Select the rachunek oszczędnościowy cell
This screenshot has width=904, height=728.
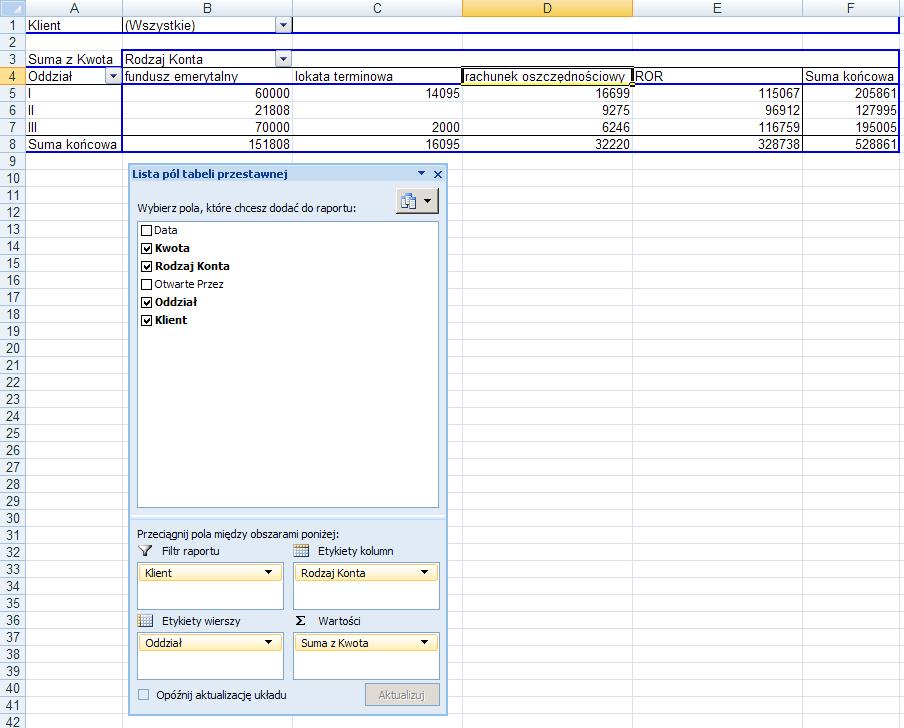pos(547,76)
